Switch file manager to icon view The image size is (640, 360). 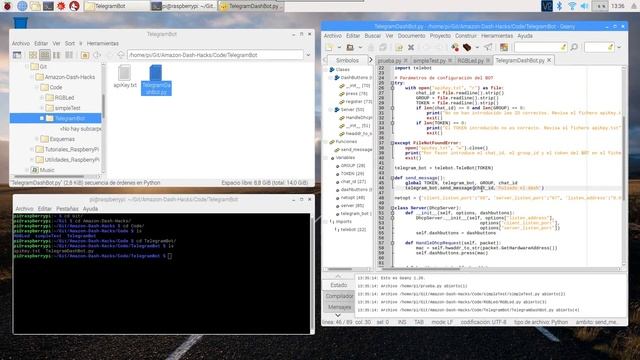click(33, 55)
